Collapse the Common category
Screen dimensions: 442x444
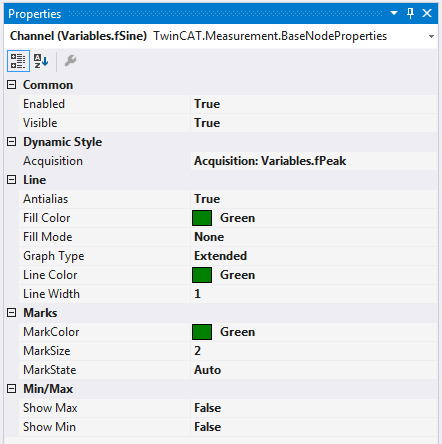coord(12,85)
